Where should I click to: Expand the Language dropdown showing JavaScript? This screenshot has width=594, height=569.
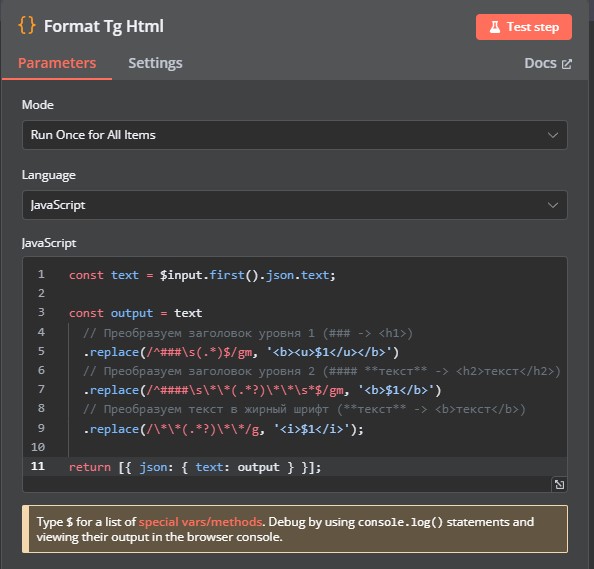click(x=295, y=205)
